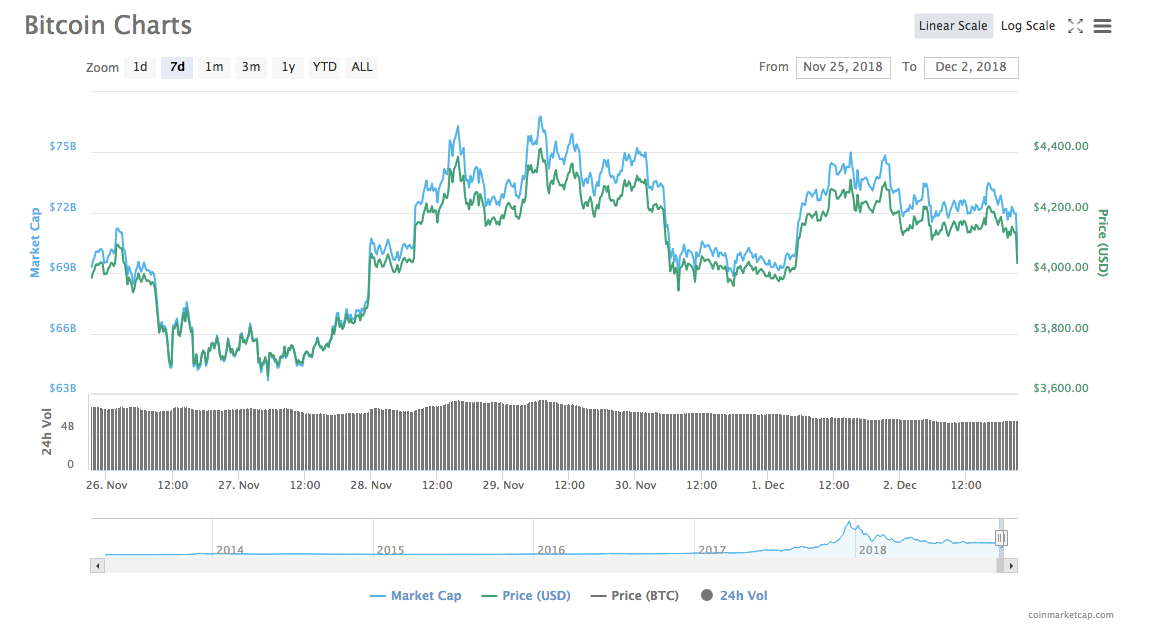Click the $75B market cap axis label

pyautogui.click(x=63, y=146)
